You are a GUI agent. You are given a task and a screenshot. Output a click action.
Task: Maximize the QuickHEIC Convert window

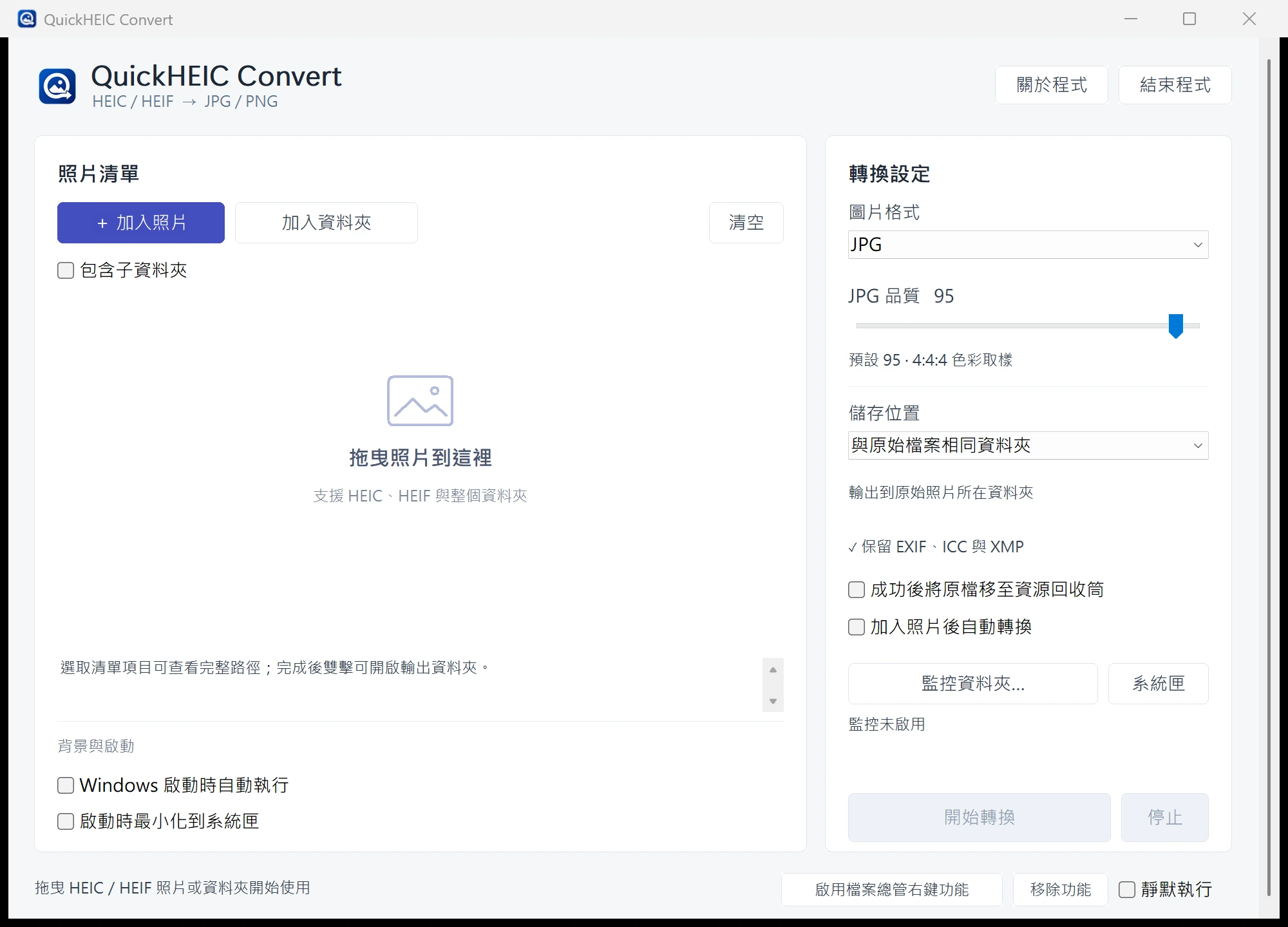pos(1189,19)
